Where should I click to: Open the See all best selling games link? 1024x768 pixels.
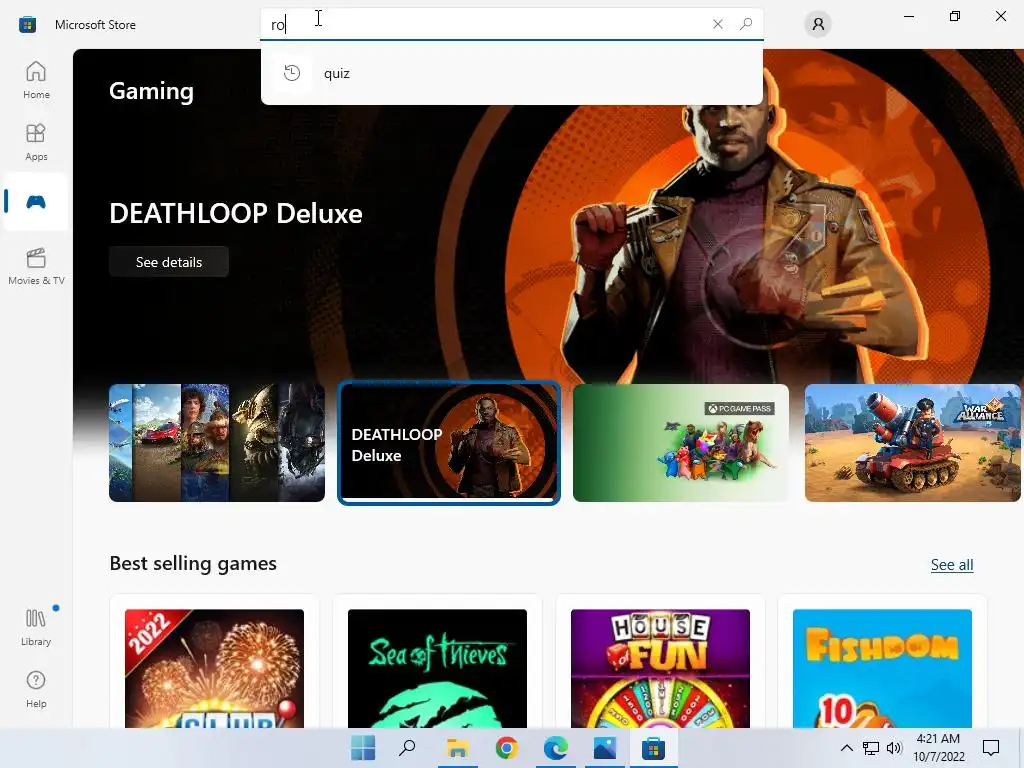(952, 565)
